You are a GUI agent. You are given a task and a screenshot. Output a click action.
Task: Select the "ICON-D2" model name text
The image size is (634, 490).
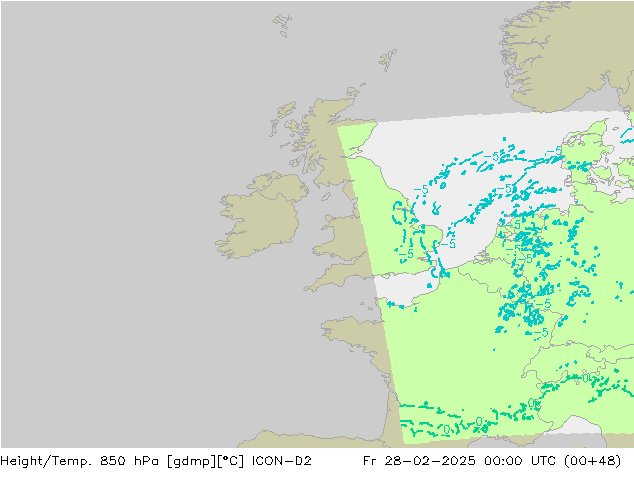pos(281,461)
